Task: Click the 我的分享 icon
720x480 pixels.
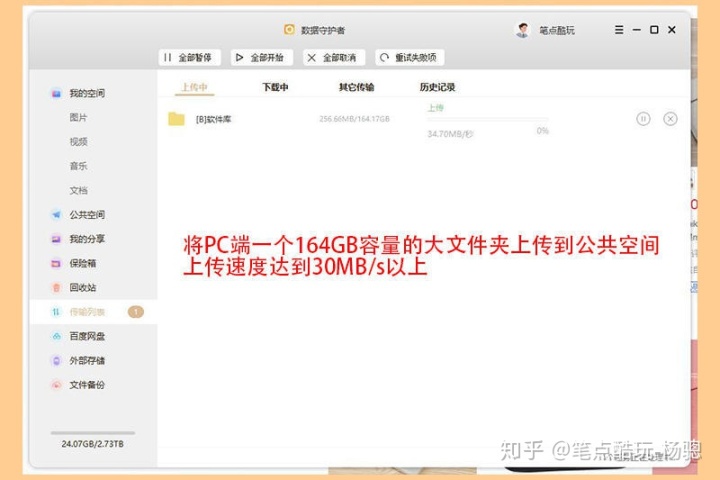Action: [56, 239]
